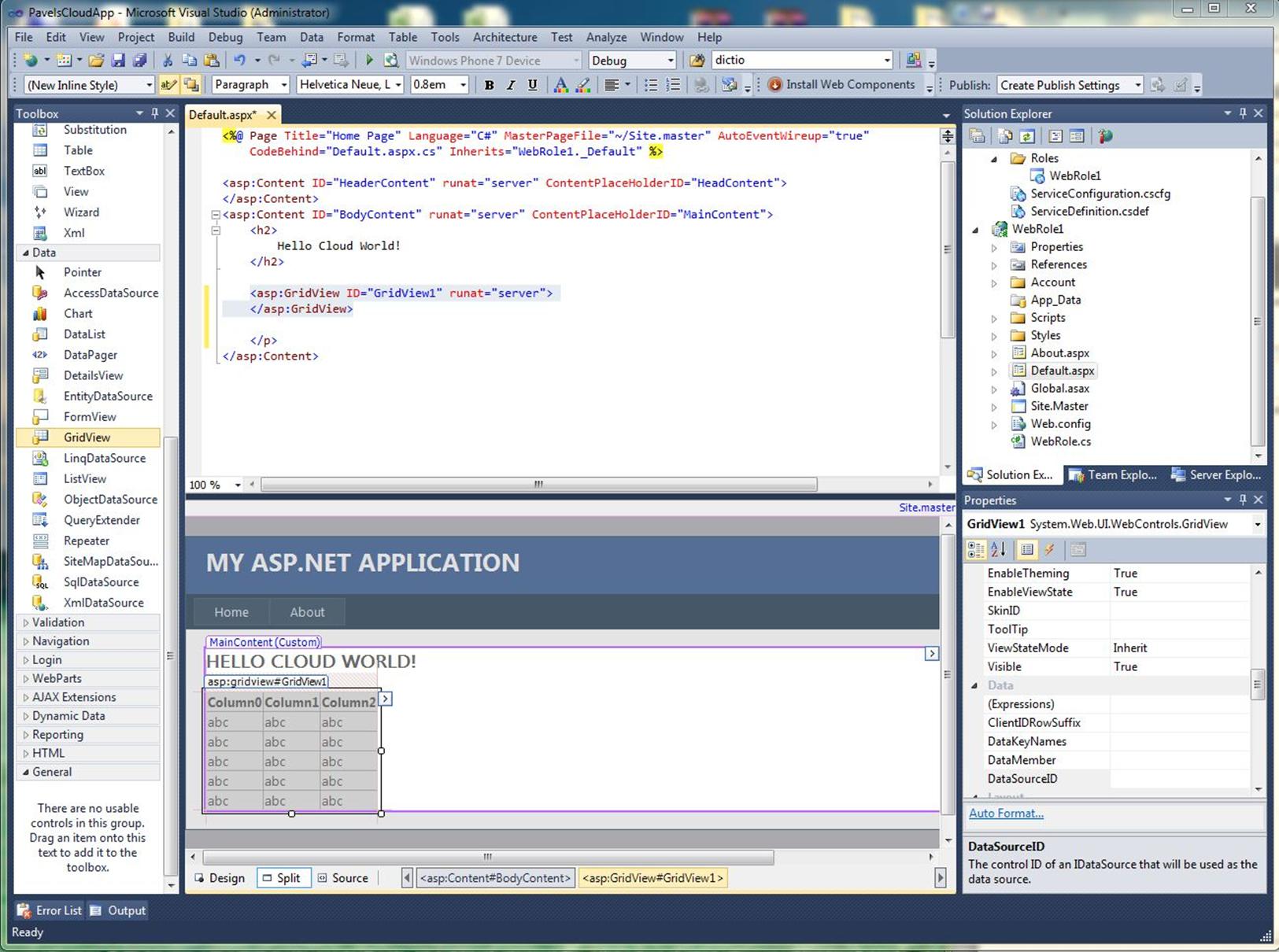This screenshot has height=952, width=1279.
Task: Toggle Alphabetical sort in Properties panel
Action: point(998,550)
